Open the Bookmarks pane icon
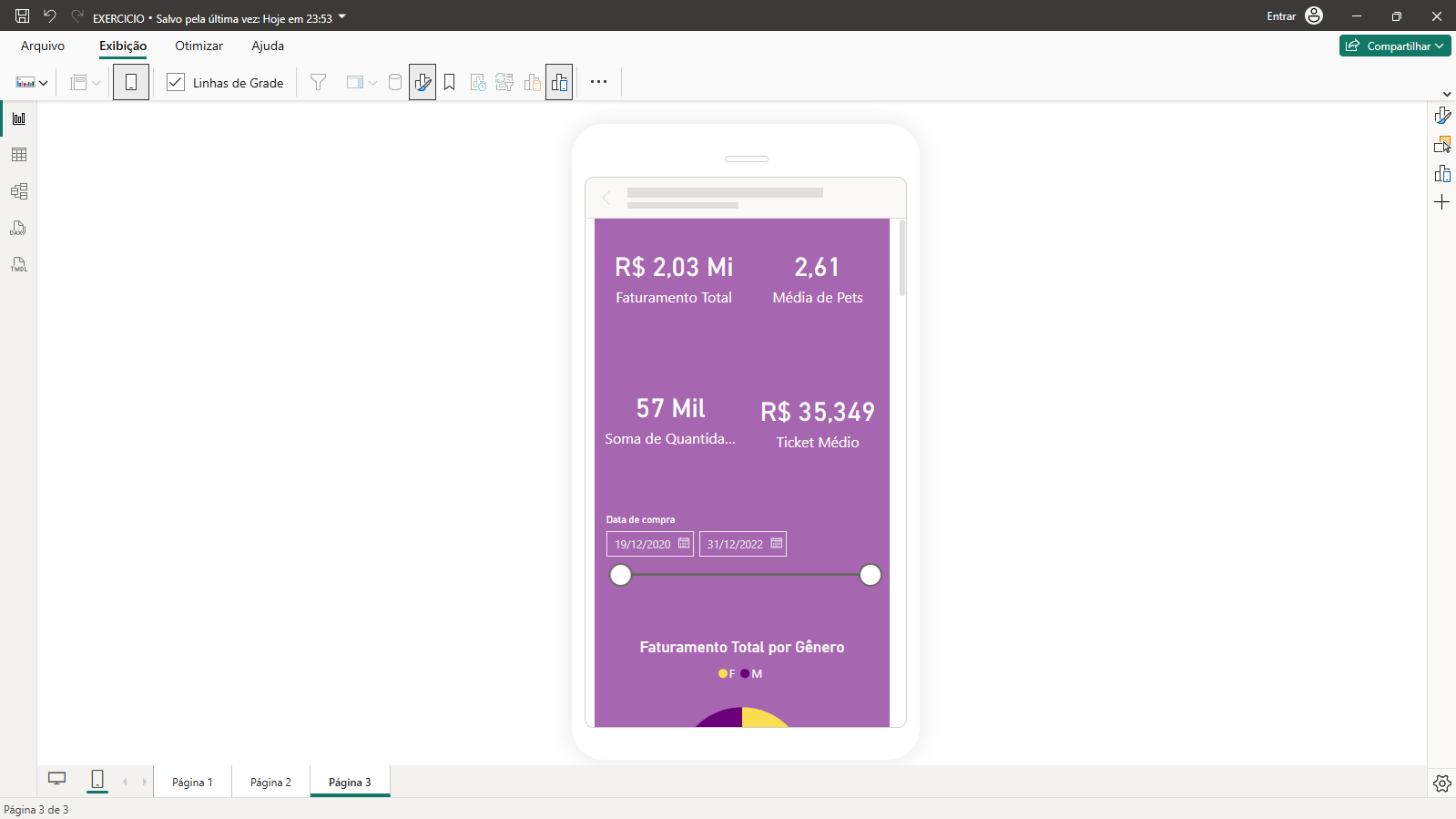 [450, 83]
